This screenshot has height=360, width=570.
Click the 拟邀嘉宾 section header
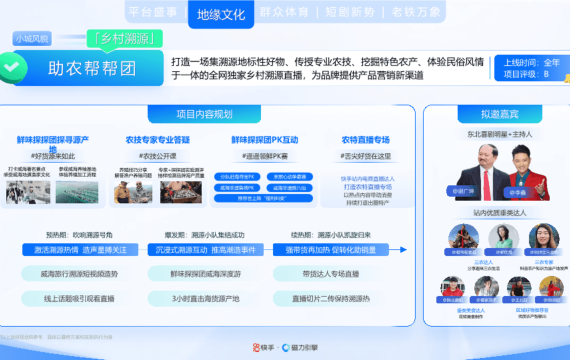tap(500, 114)
